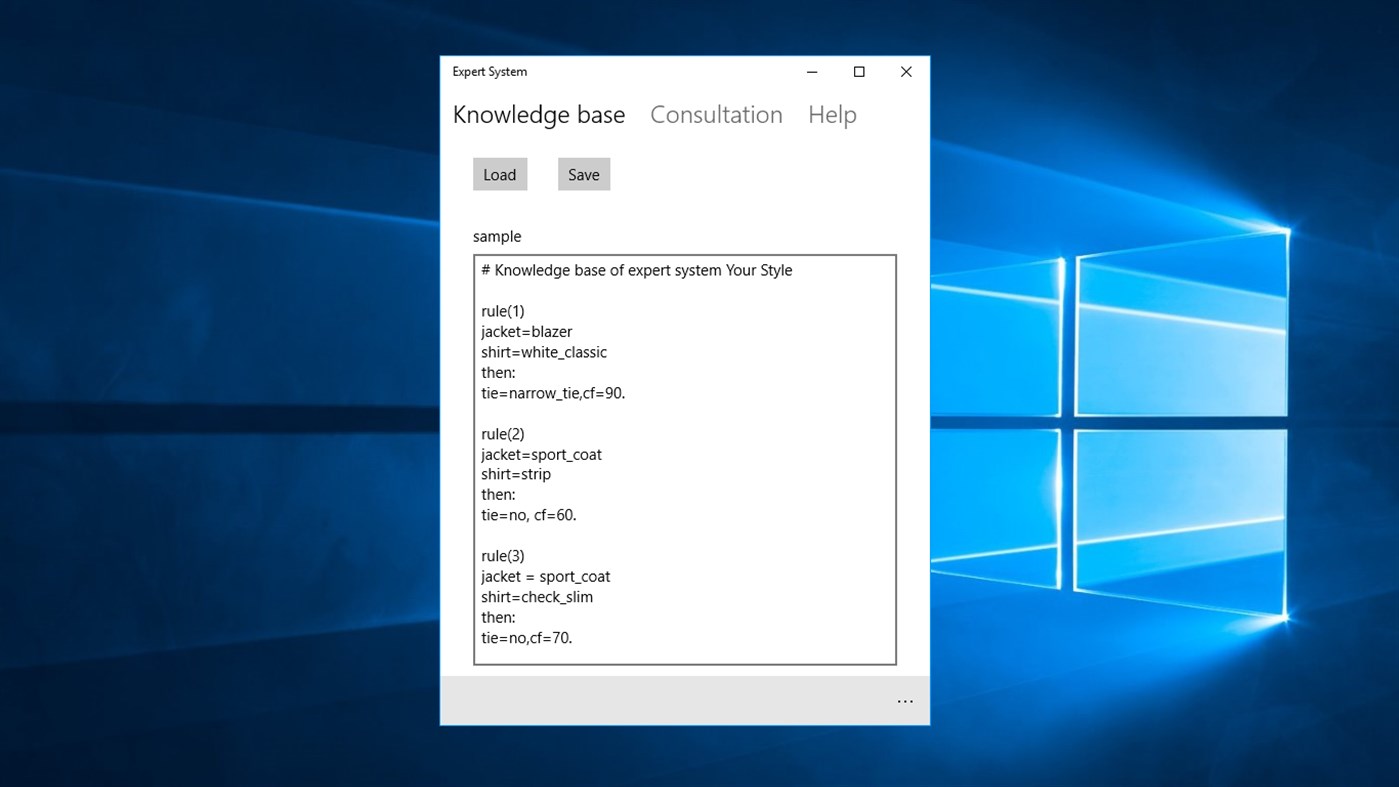Minimize the Expert System window

pyautogui.click(x=811, y=71)
